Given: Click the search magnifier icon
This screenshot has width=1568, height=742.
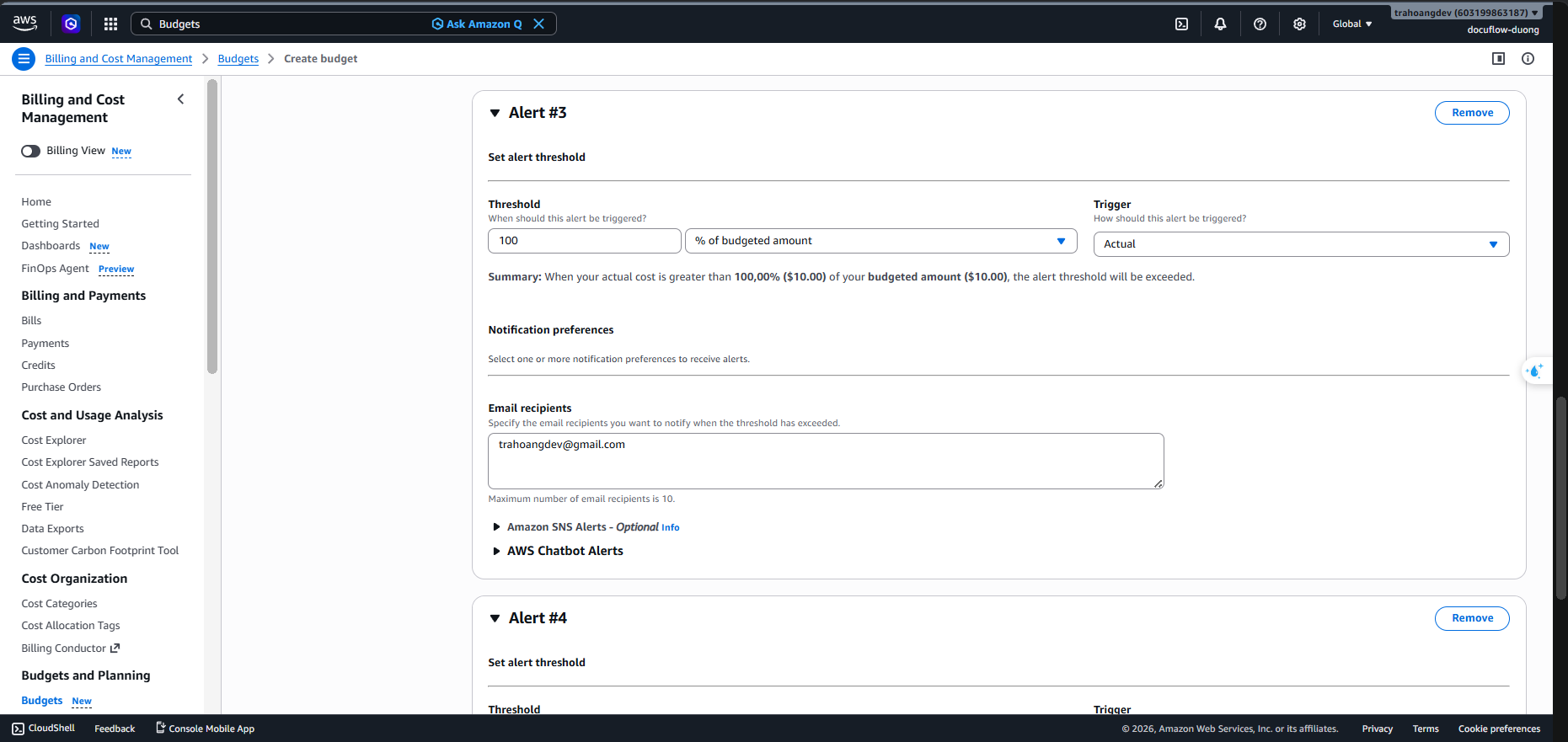Looking at the screenshot, I should coord(147,24).
